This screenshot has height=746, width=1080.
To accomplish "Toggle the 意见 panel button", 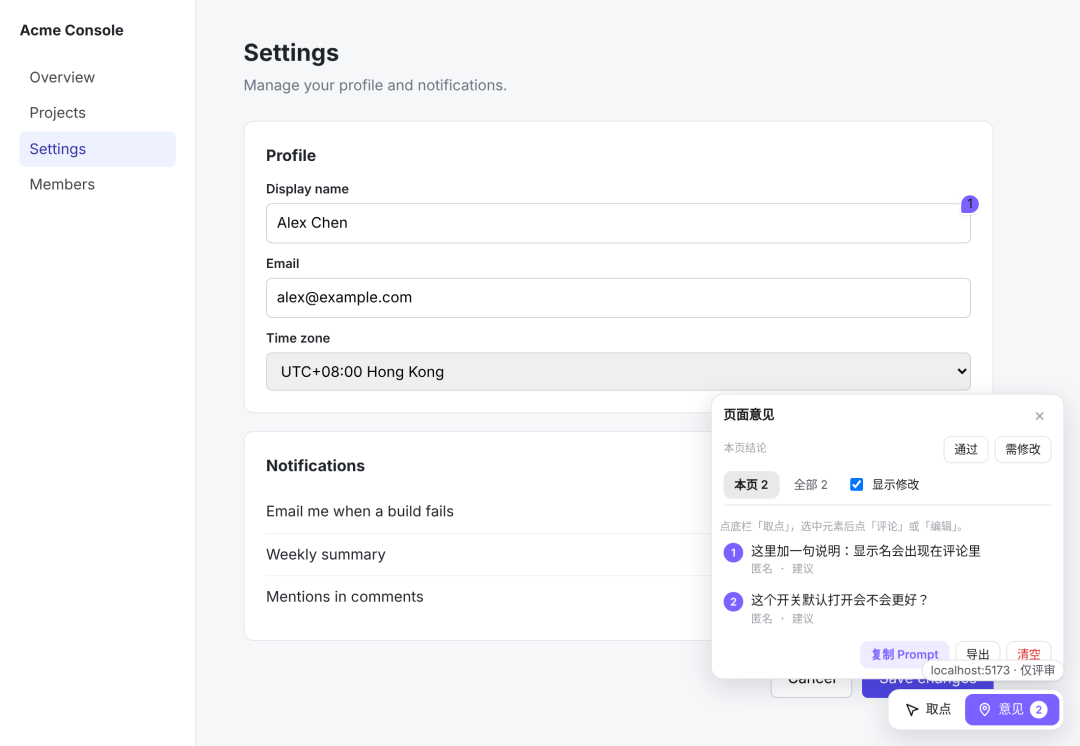I will tap(1012, 709).
